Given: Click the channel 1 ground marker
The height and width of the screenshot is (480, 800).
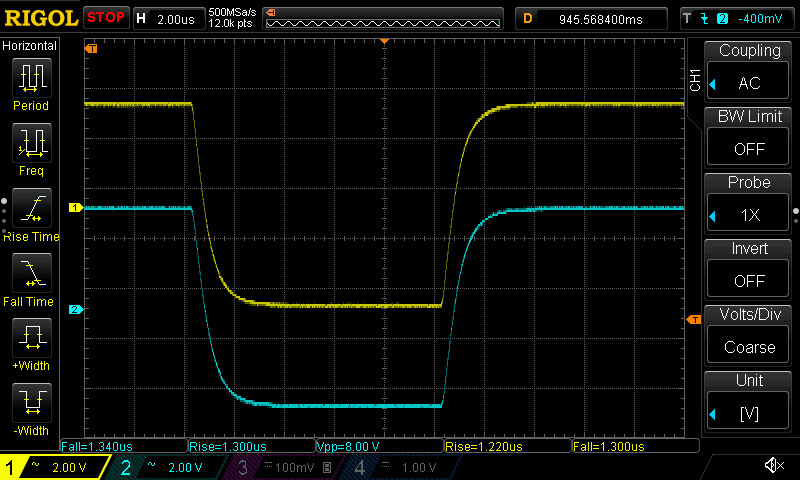Looking at the screenshot, I should pyautogui.click(x=76, y=208).
